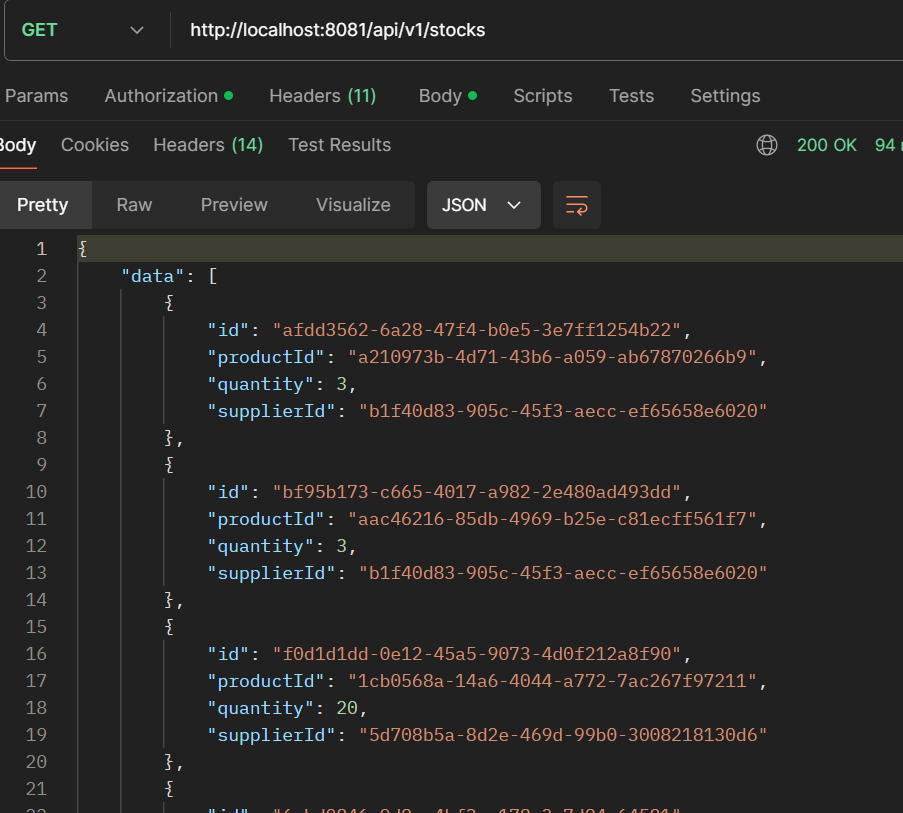Image resolution: width=903 pixels, height=813 pixels.
Task: Select the Visualize view
Action: pyautogui.click(x=353, y=205)
